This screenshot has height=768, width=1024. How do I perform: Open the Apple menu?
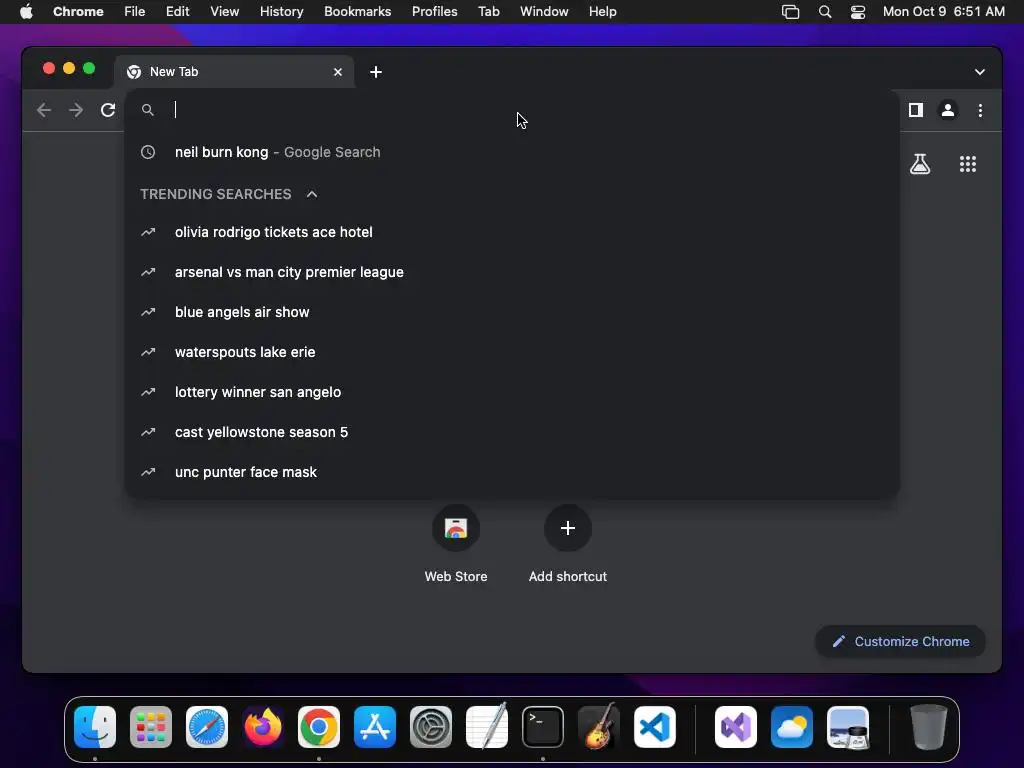[x=26, y=12]
